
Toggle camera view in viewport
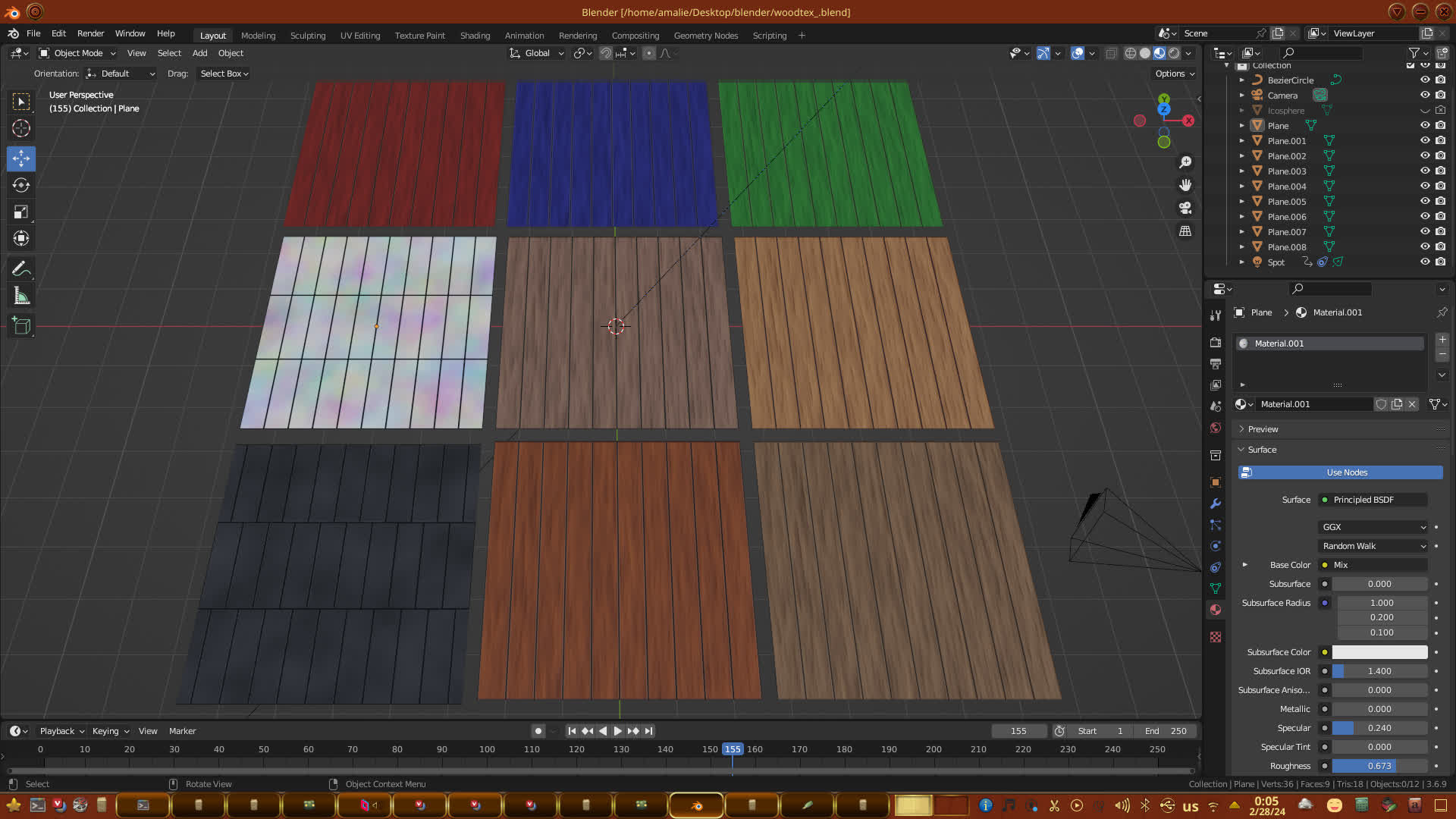(x=1185, y=208)
